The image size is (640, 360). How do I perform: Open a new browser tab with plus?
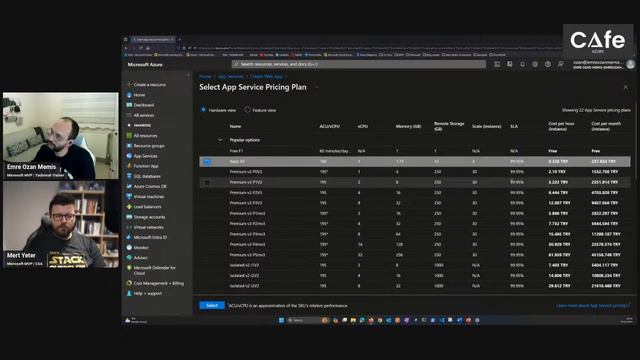(180, 40)
